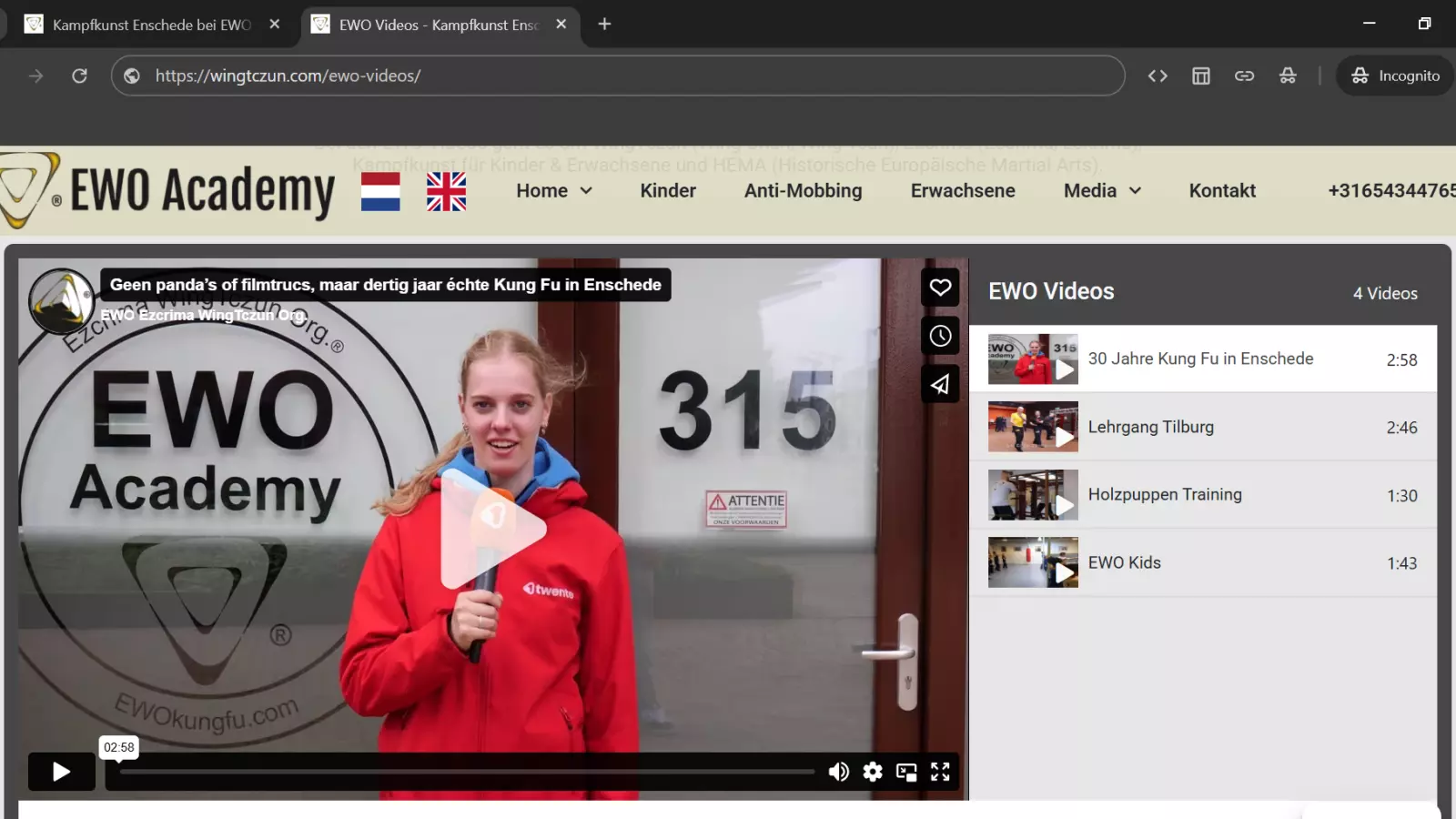Open the watch later clock icon
Image resolution: width=1456 pixels, height=819 pixels.
(940, 335)
